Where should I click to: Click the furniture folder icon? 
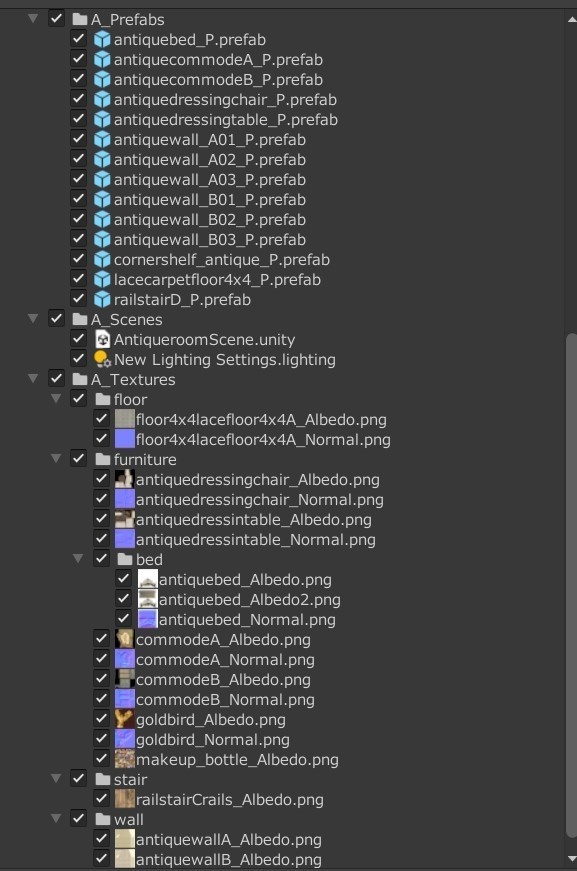click(x=103, y=459)
